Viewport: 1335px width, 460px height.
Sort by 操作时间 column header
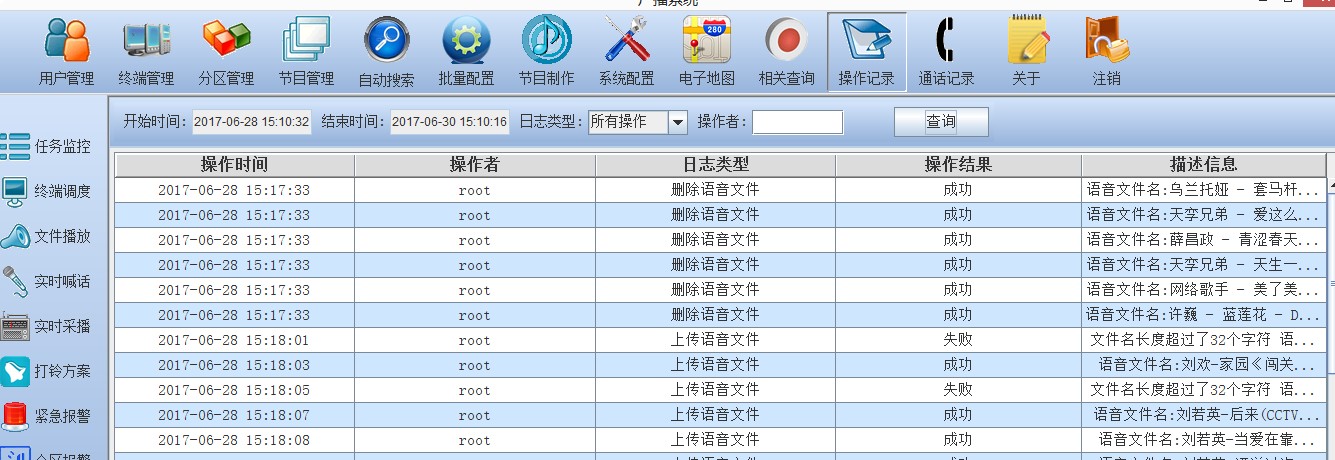(x=234, y=165)
